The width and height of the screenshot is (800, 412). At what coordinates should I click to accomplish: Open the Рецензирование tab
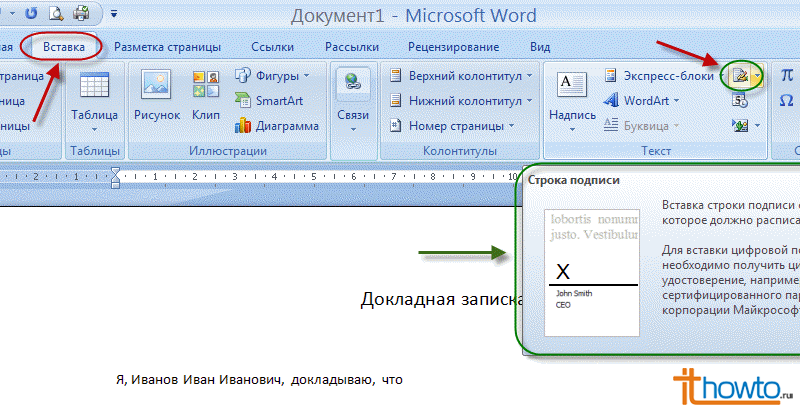pyautogui.click(x=454, y=47)
